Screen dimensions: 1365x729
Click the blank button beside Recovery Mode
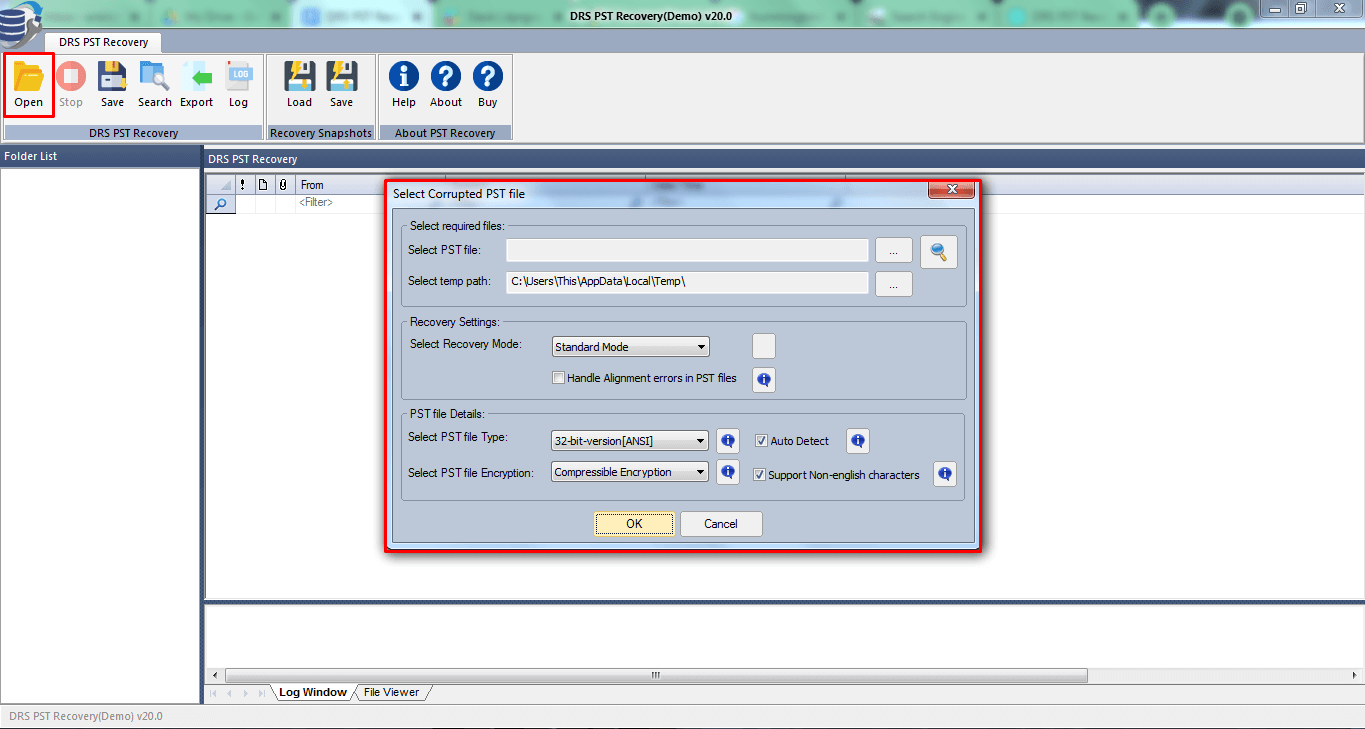coord(764,346)
